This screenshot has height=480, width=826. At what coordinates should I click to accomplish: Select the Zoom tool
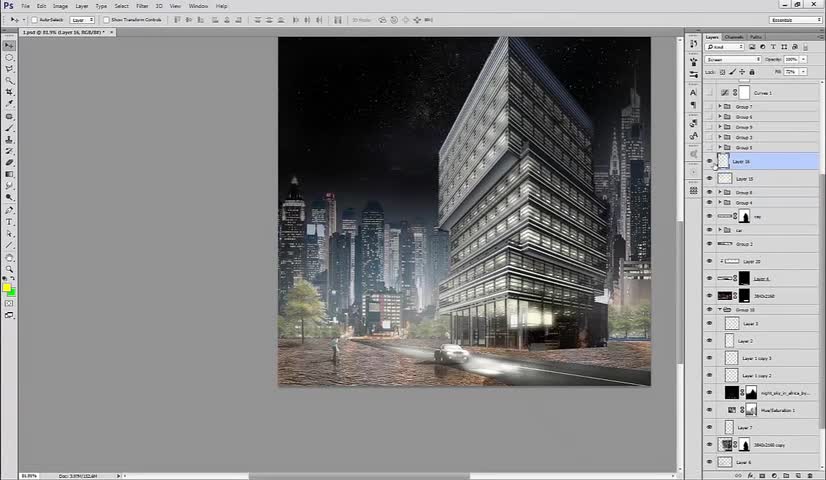[9, 269]
